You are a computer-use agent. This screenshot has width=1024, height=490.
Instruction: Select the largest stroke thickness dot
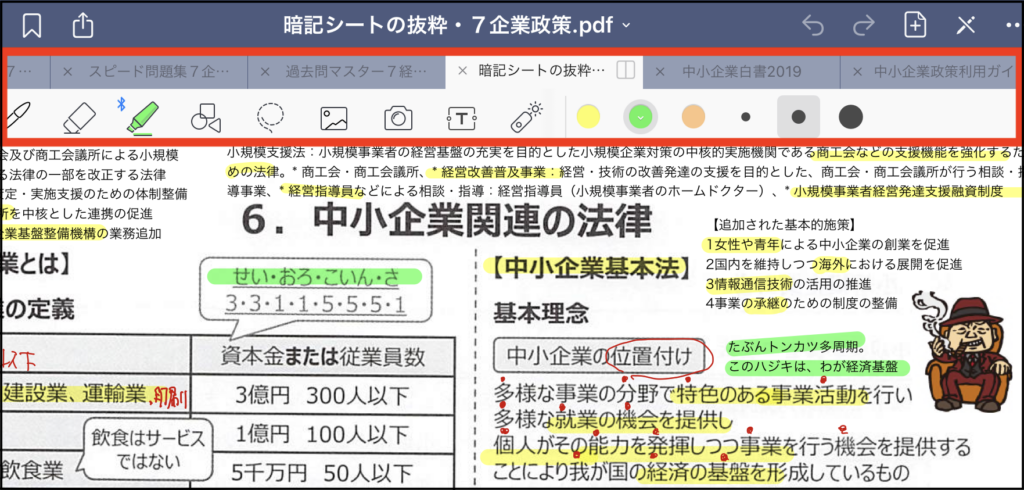tap(850, 117)
